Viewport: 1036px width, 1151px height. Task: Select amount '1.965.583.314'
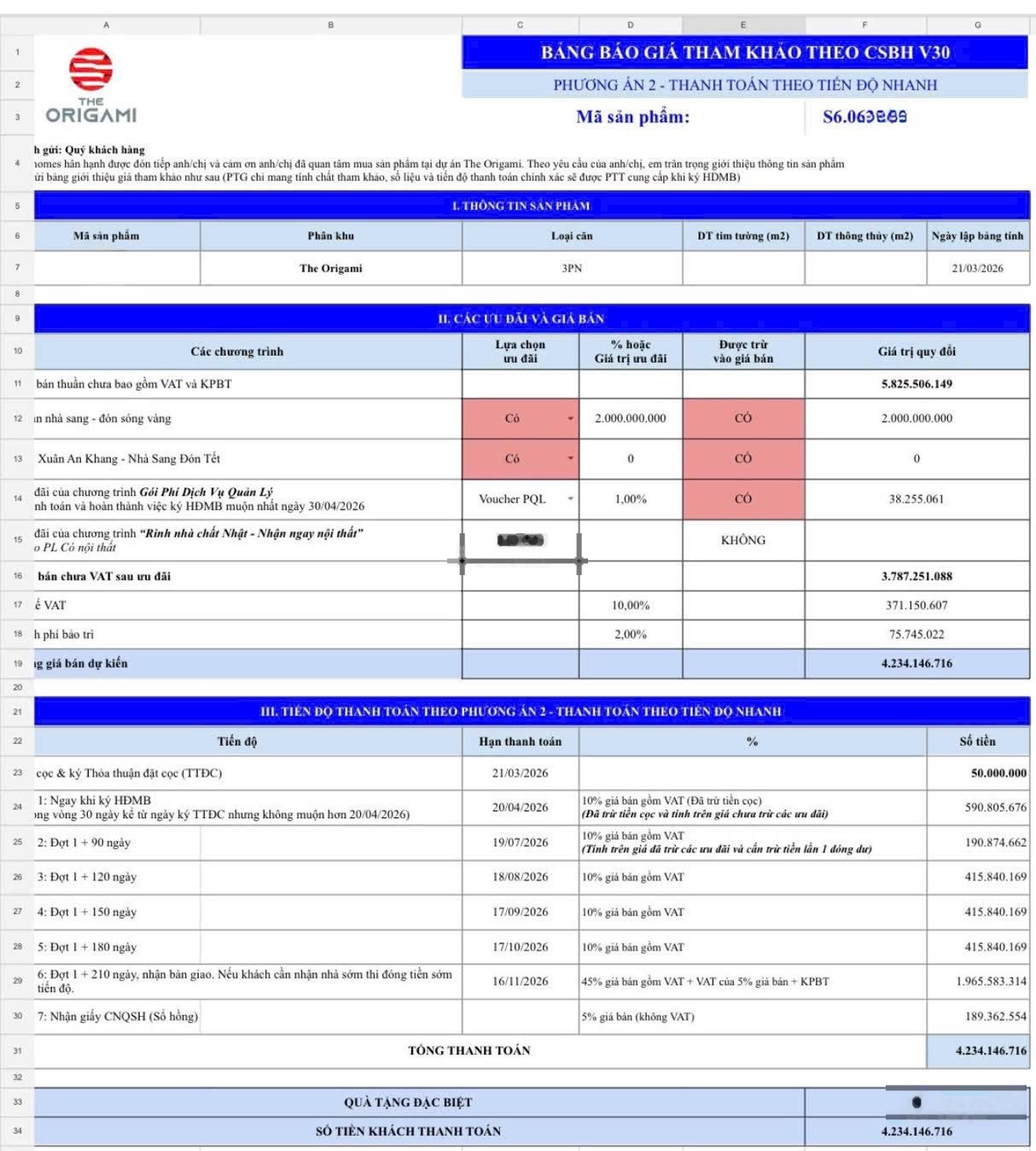(978, 981)
